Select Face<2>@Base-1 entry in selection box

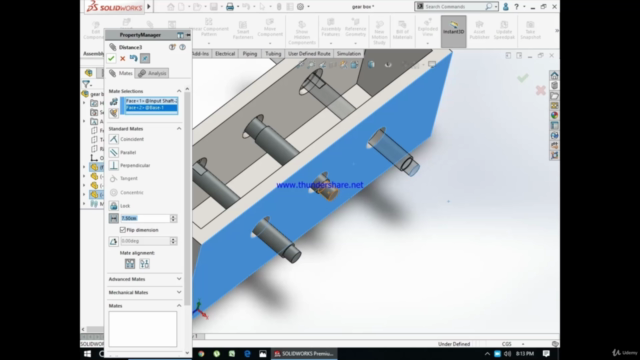tap(151, 108)
